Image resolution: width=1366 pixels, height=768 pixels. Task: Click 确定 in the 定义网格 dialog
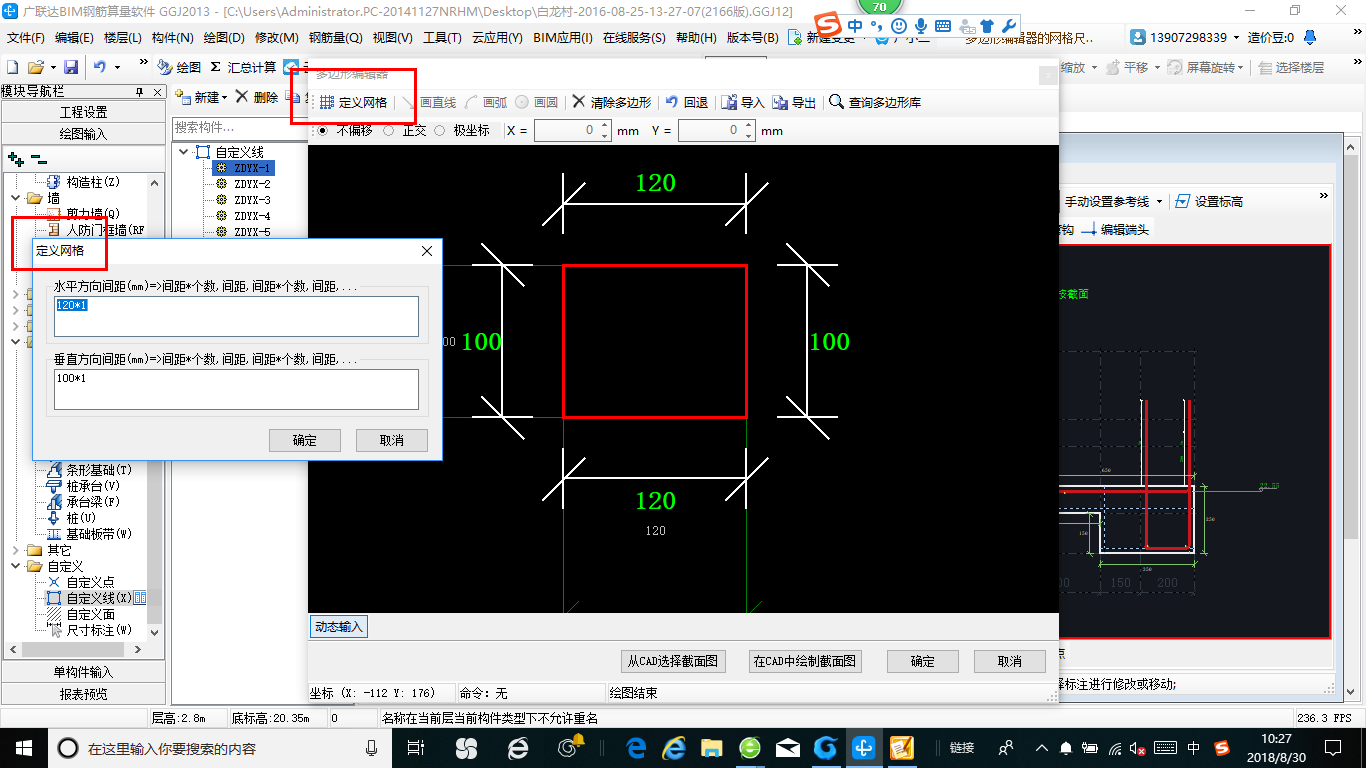305,440
